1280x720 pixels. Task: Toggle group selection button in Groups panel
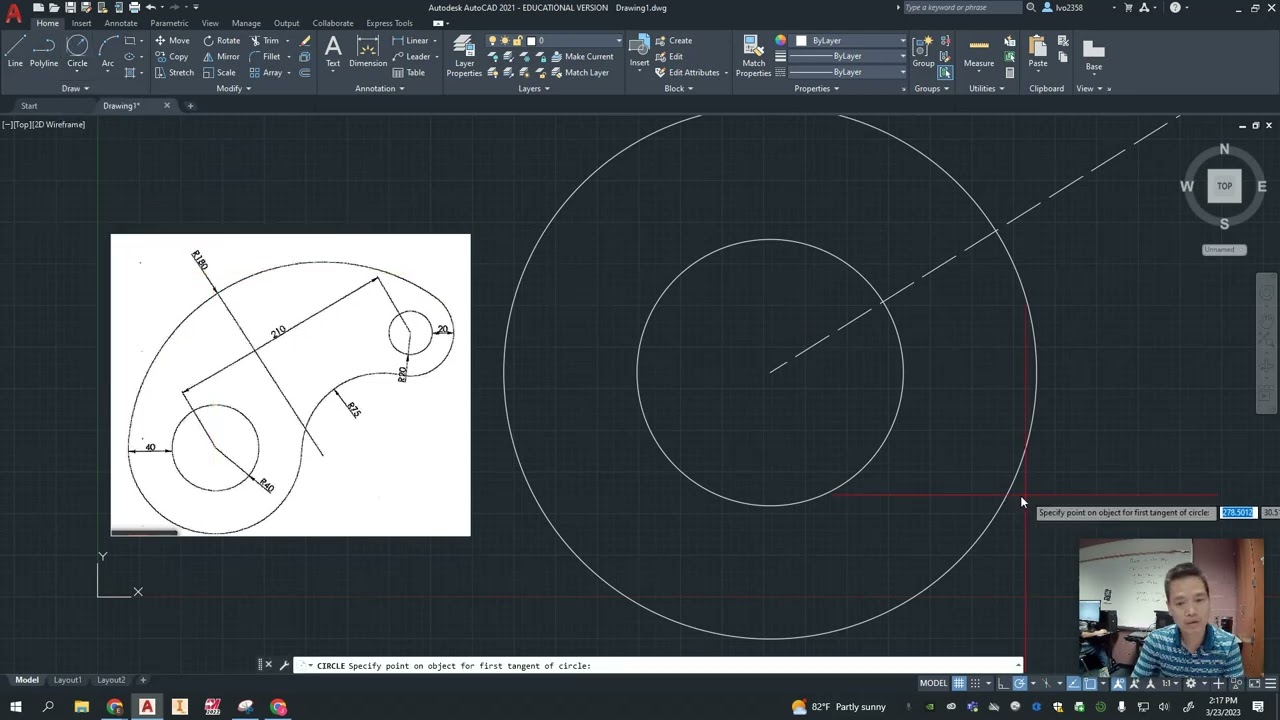tap(945, 72)
